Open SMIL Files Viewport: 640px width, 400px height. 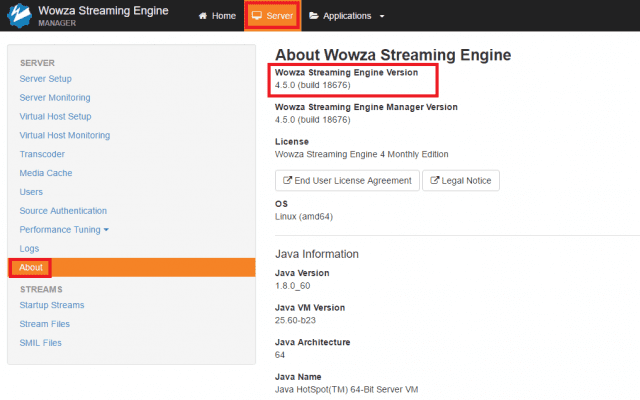(40, 342)
